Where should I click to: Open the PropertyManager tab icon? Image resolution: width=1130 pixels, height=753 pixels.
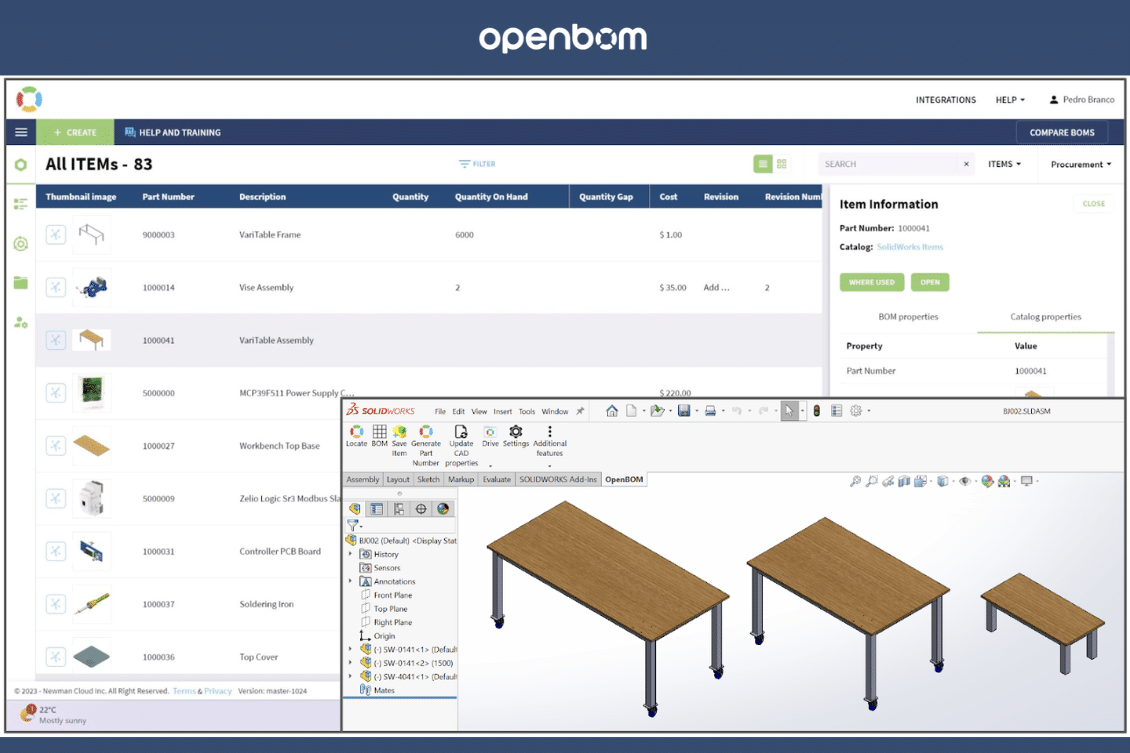(x=377, y=509)
